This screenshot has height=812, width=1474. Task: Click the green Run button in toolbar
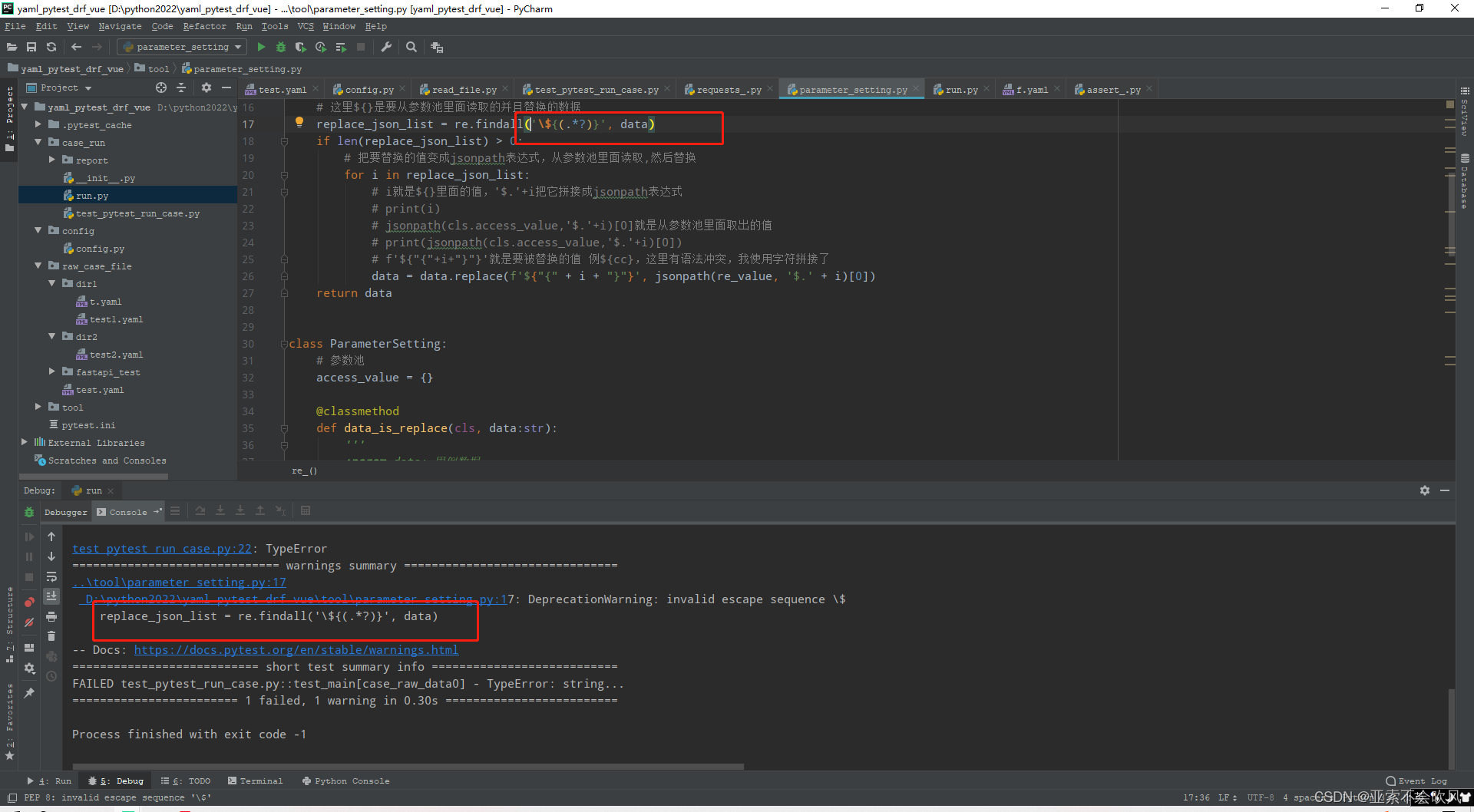tap(261, 47)
